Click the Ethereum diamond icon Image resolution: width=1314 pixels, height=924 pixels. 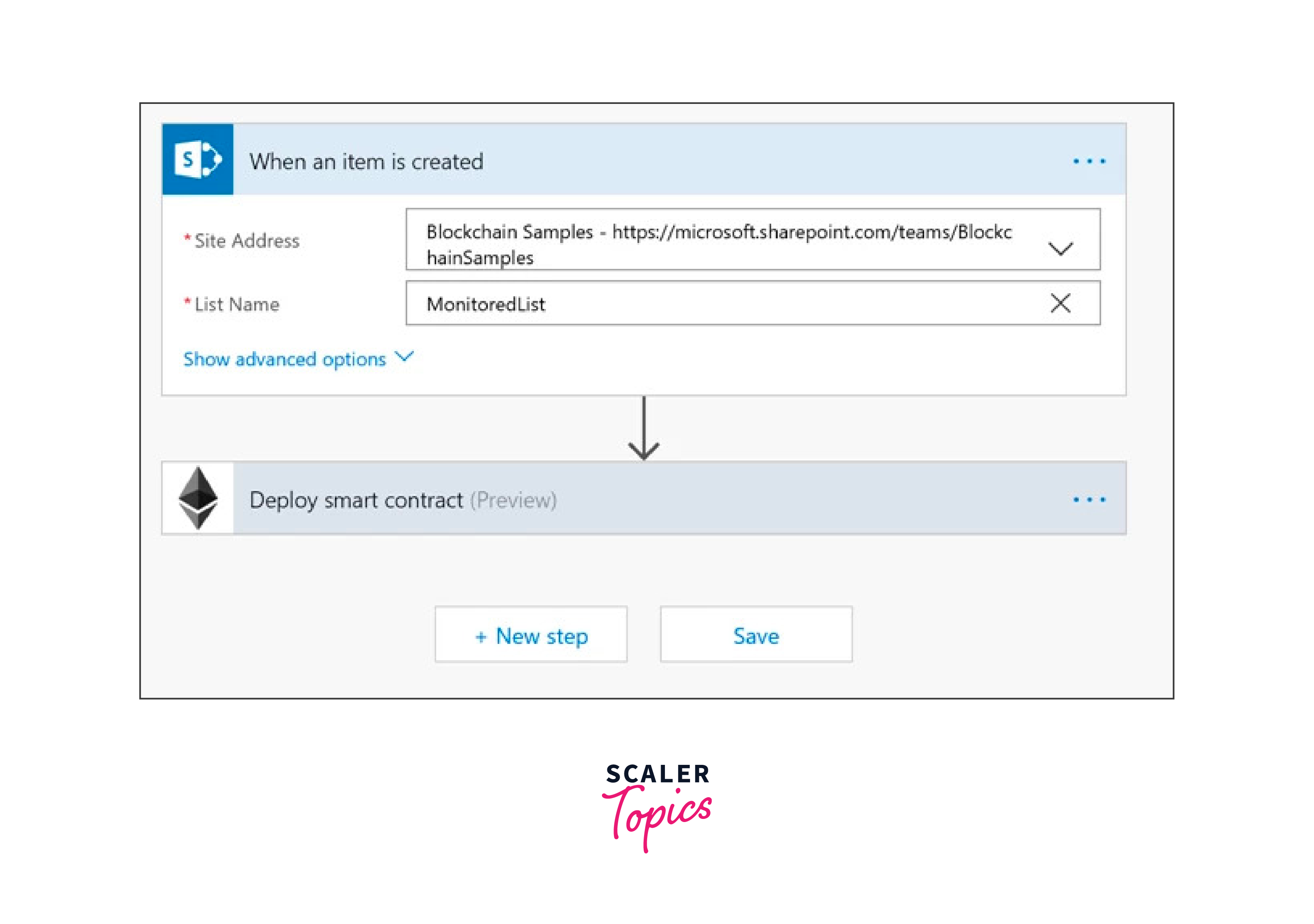(x=198, y=498)
